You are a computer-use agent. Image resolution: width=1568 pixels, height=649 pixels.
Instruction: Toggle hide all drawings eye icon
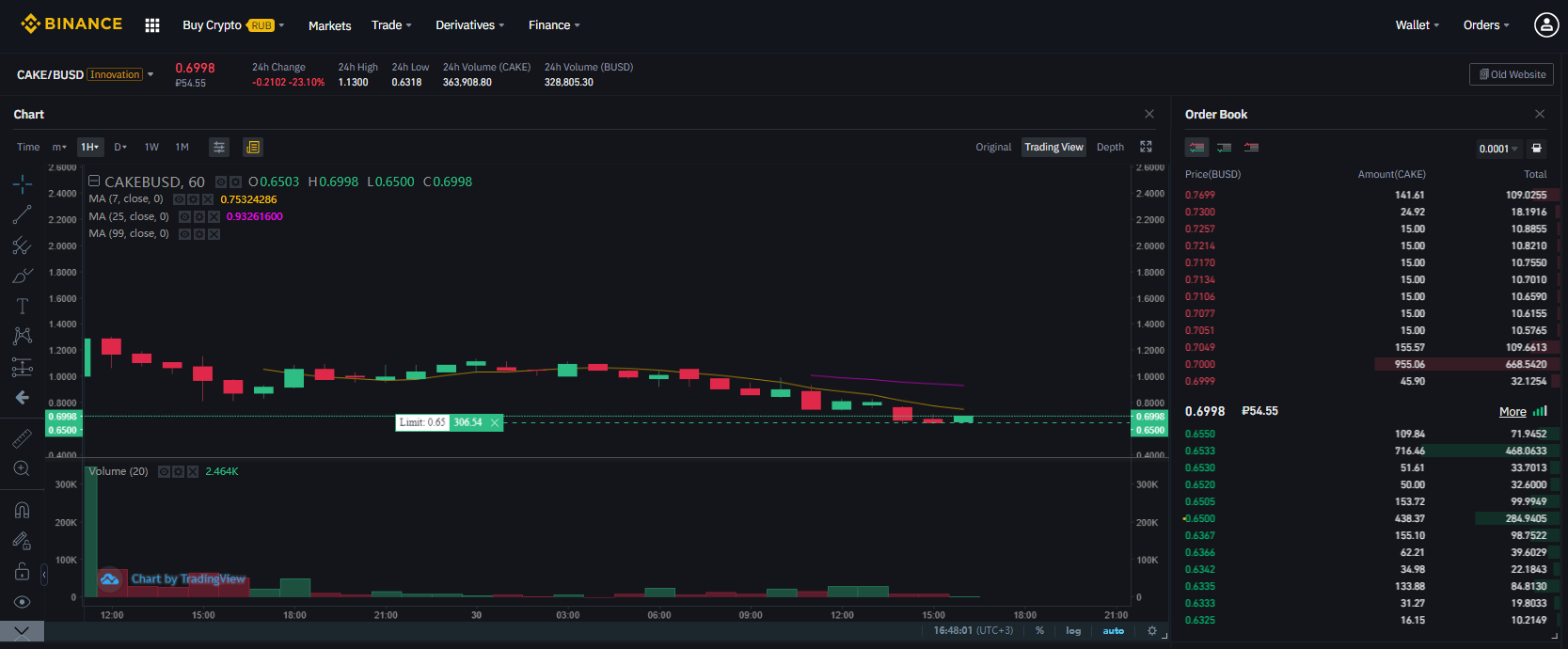[x=23, y=602]
